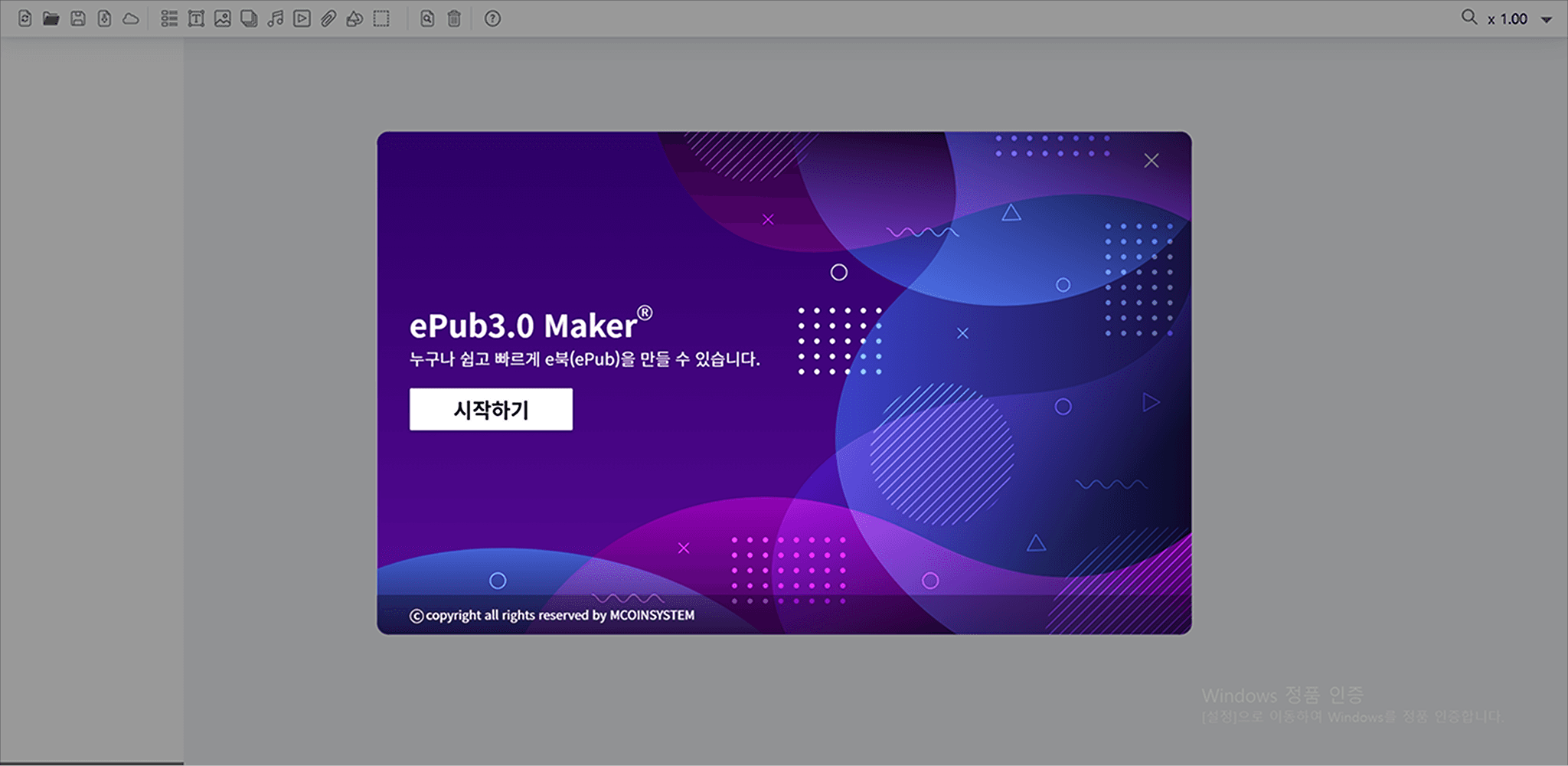Click the preview document magnifier icon
Image resolution: width=1568 pixels, height=766 pixels.
click(427, 18)
